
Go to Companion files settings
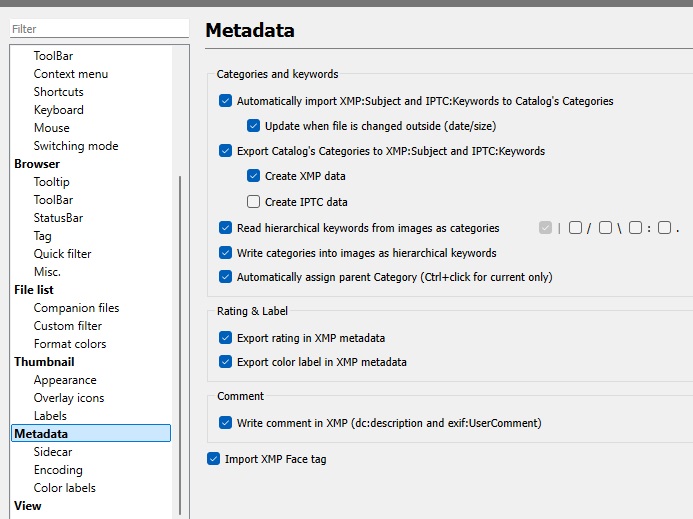[x=76, y=308]
